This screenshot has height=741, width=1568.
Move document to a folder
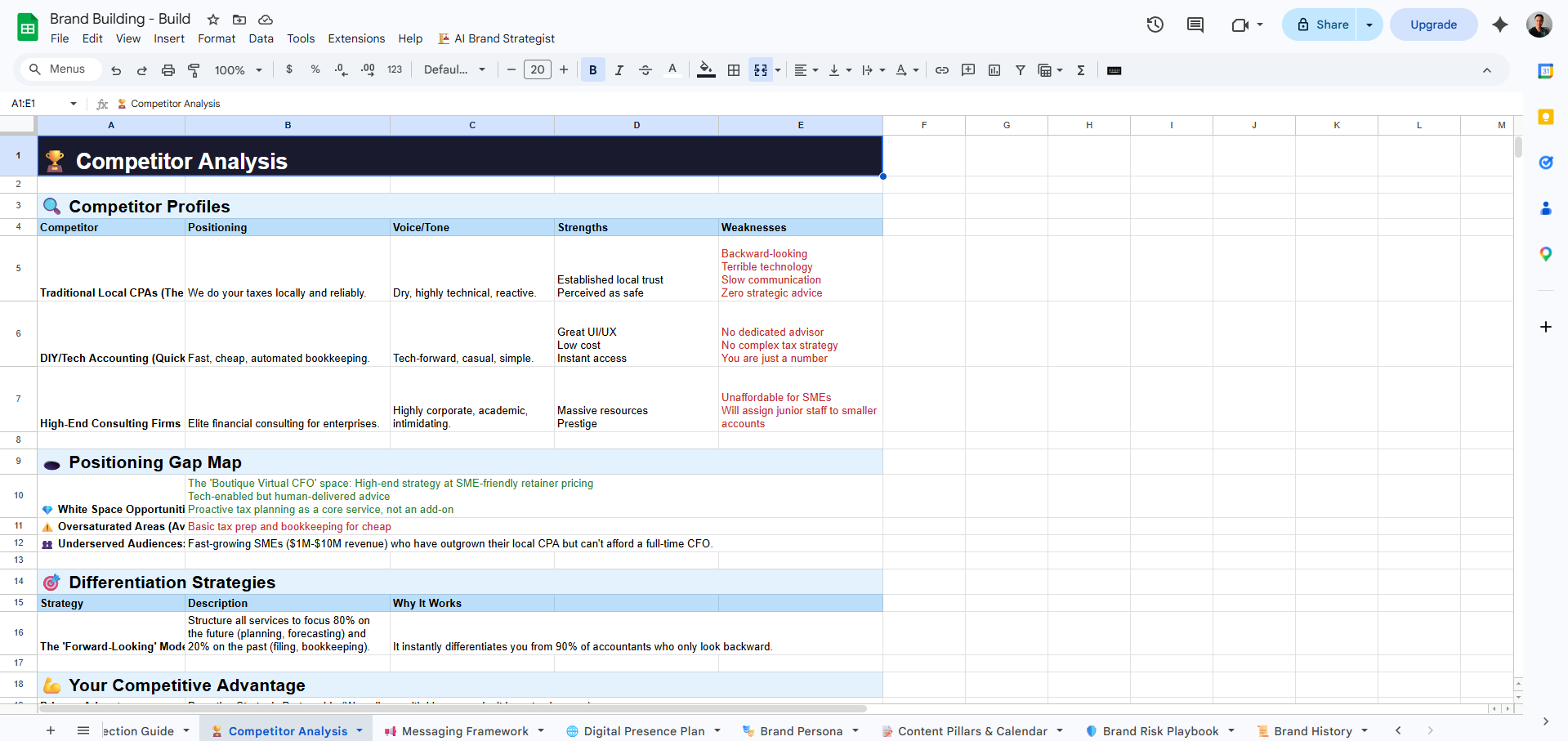(x=239, y=20)
